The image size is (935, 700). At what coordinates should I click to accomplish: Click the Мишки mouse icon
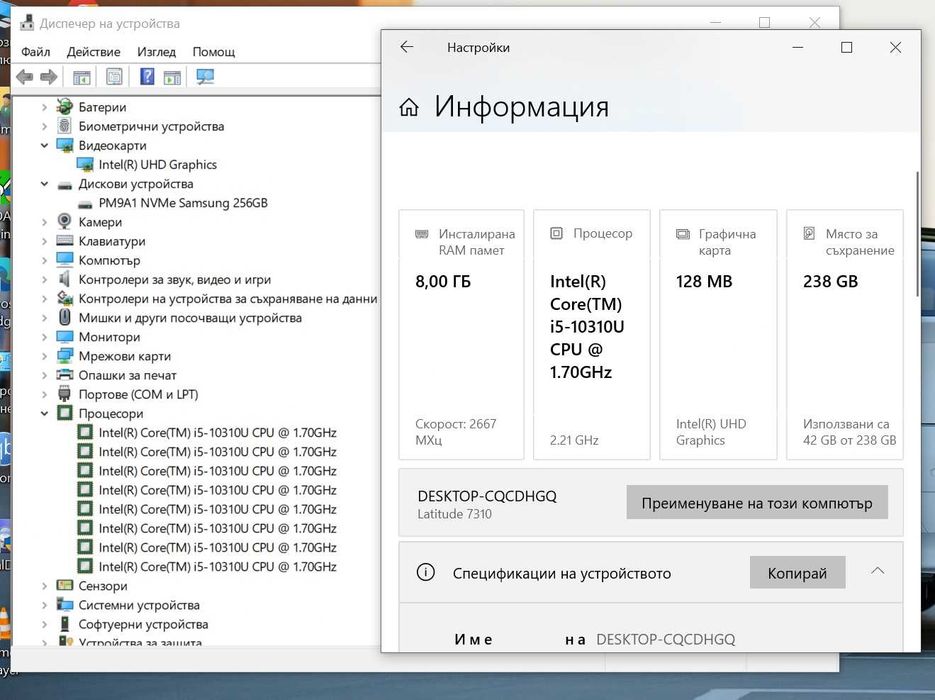point(64,317)
